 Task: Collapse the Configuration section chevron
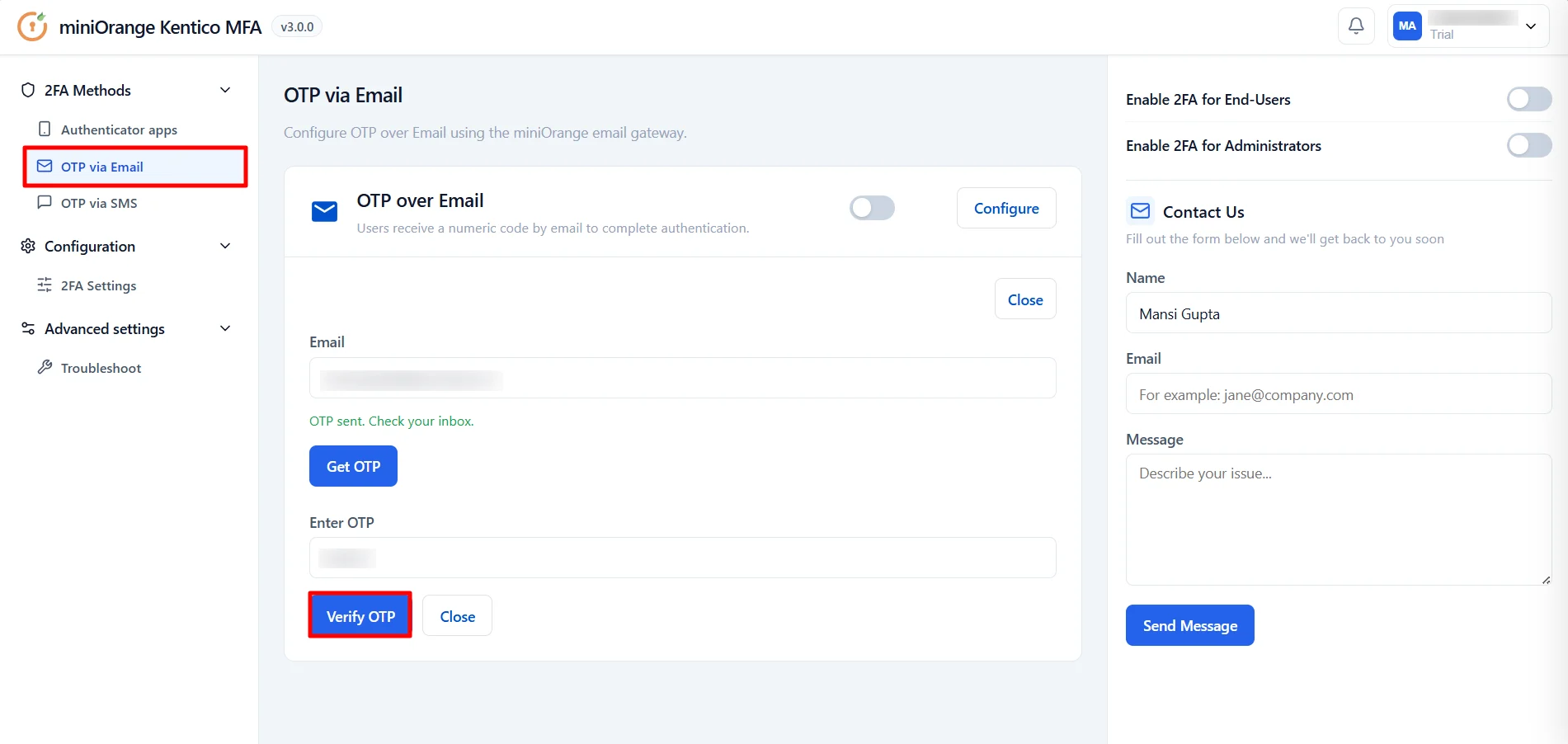point(225,246)
